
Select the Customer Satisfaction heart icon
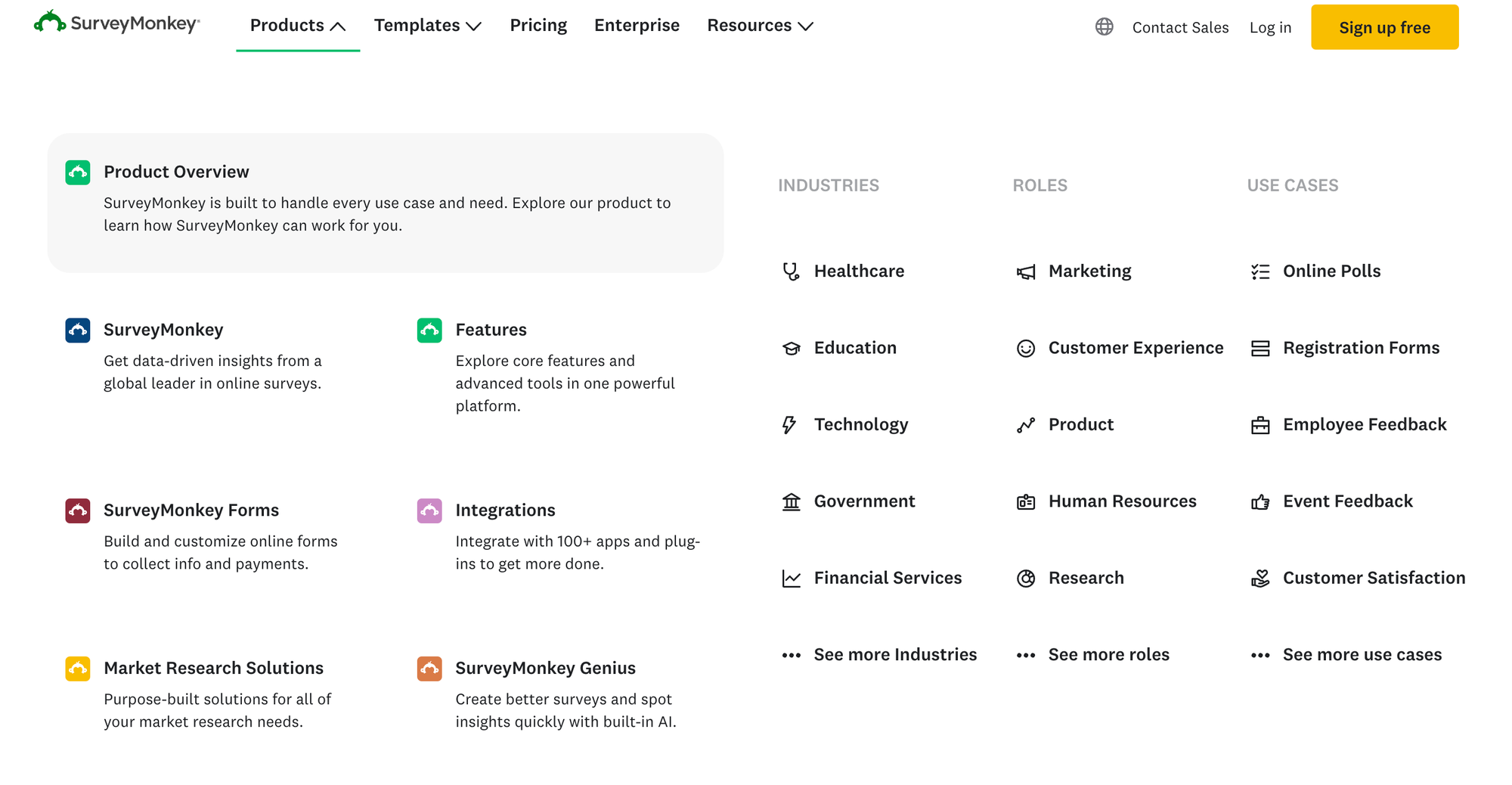point(1260,578)
